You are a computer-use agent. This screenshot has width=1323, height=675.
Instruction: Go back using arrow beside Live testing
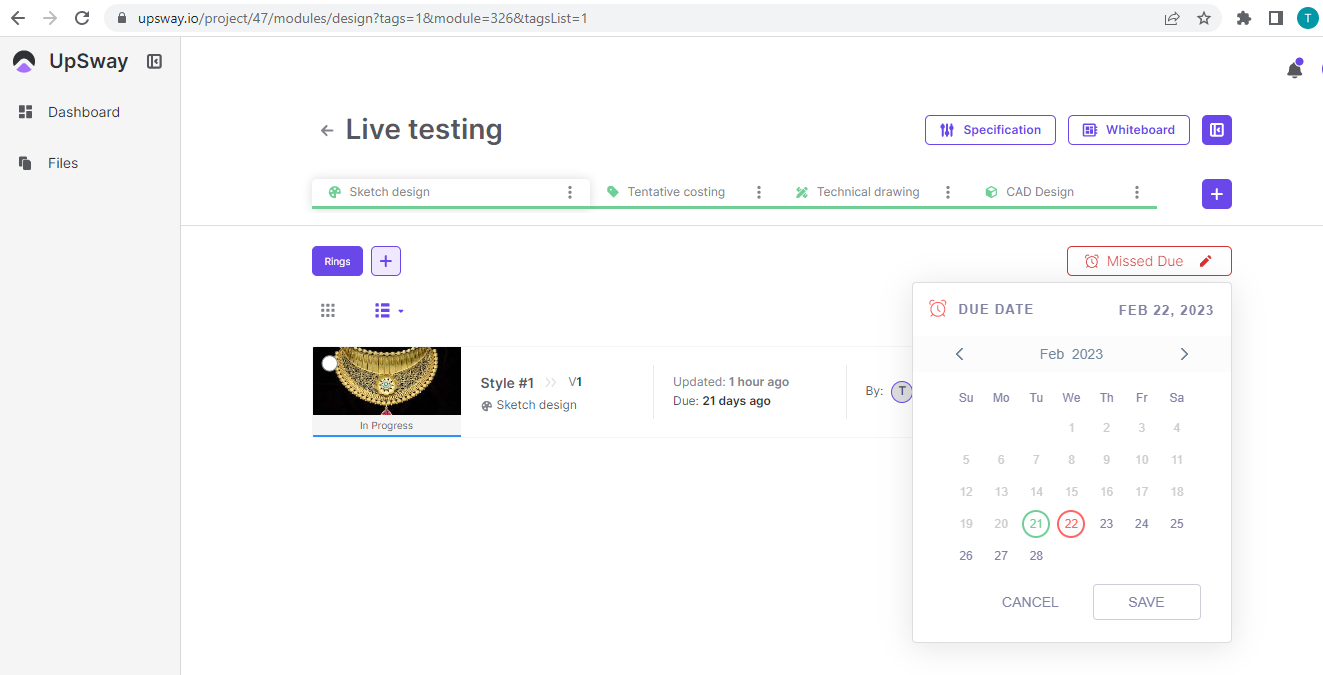[326, 130]
